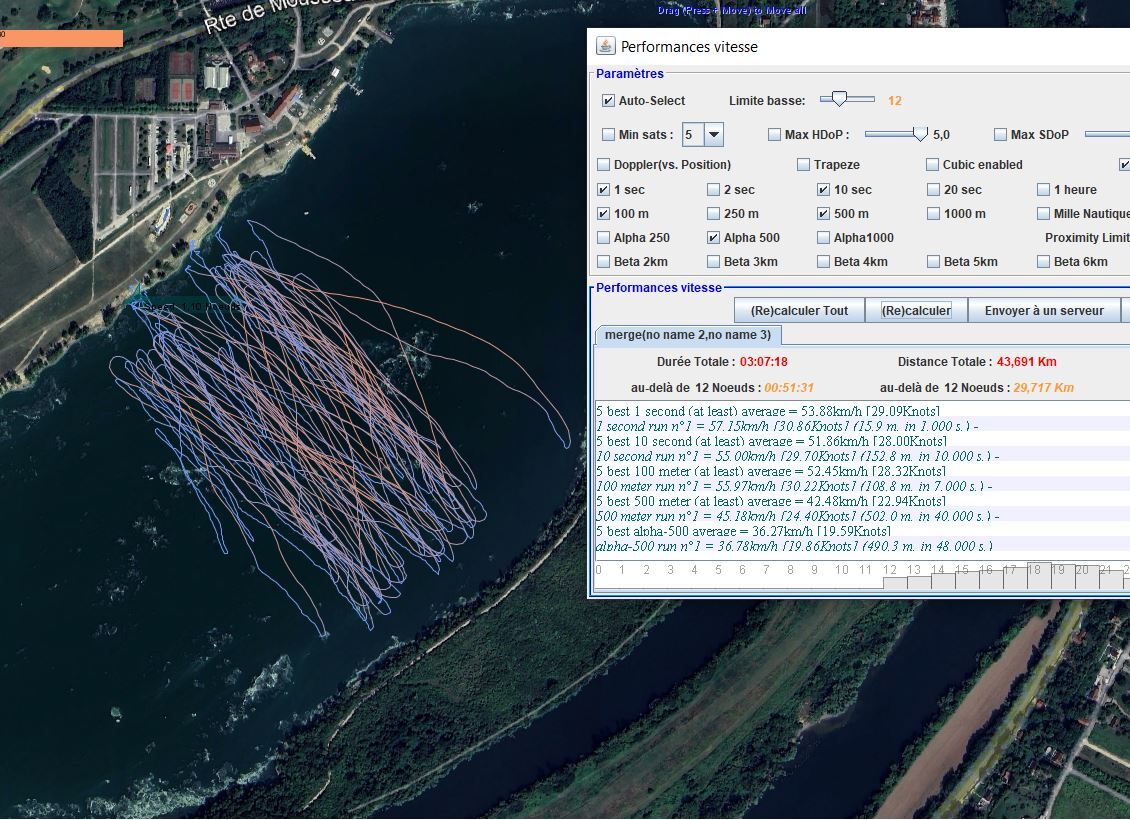Uncheck the Alpha 500 option
Image resolution: width=1130 pixels, height=820 pixels.
point(714,238)
